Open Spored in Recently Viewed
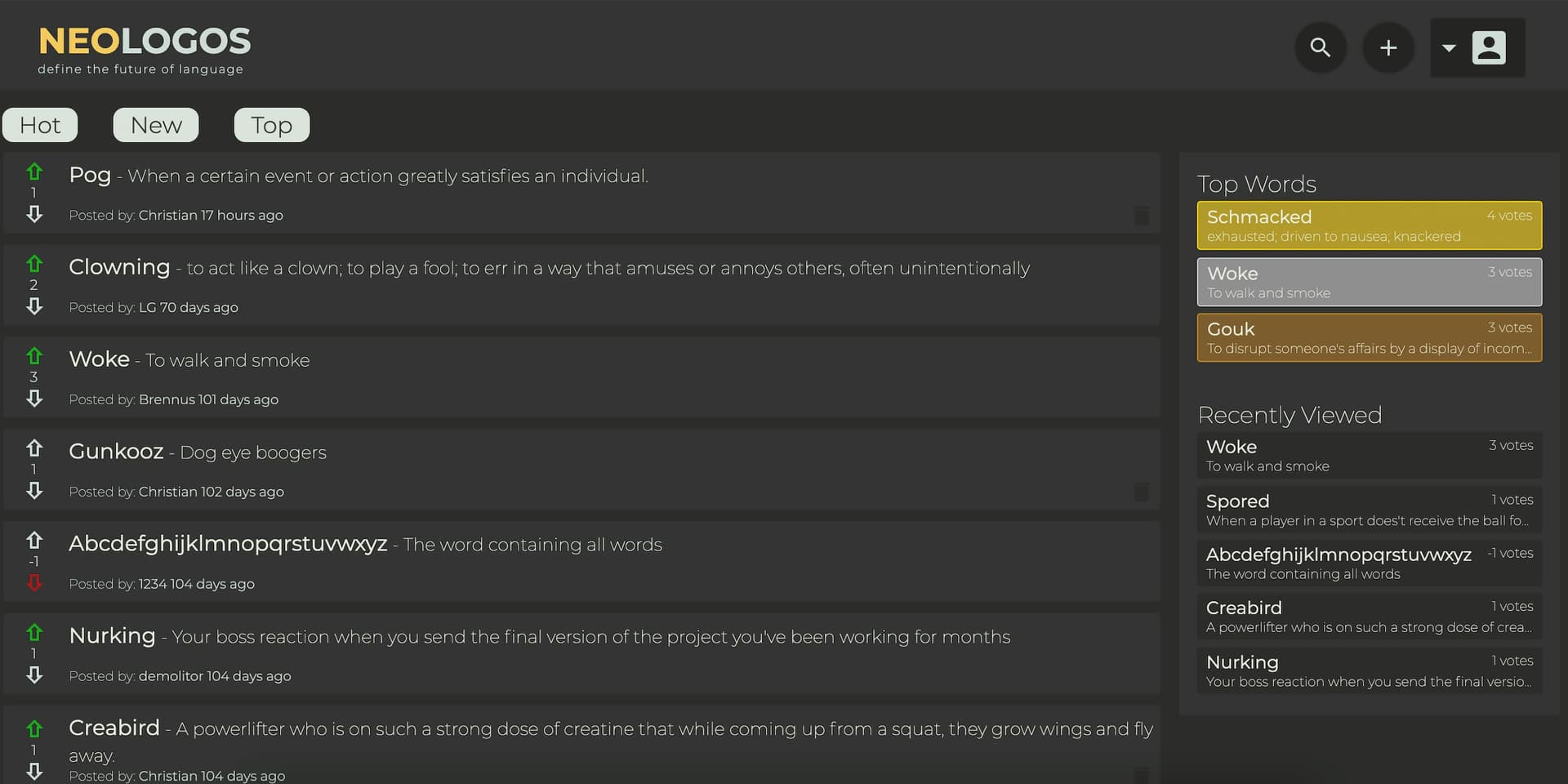The width and height of the screenshot is (1568, 784). click(1369, 510)
